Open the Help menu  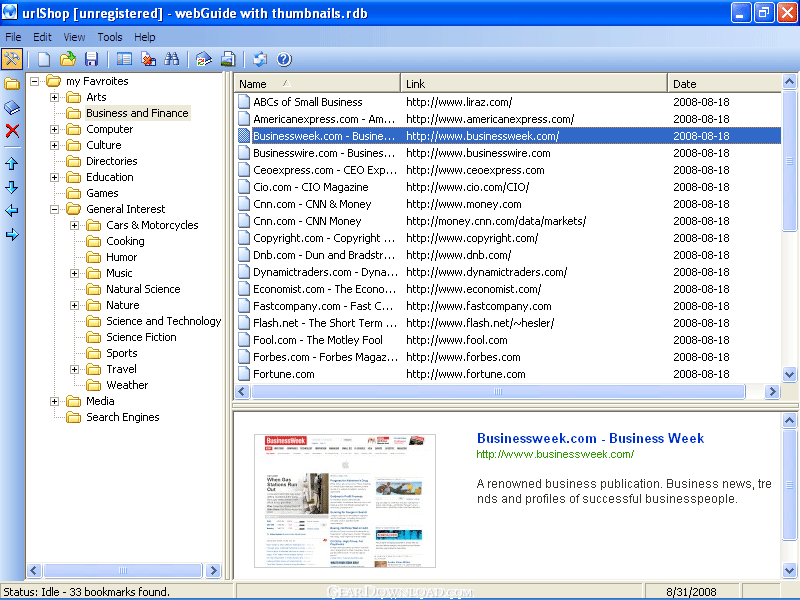coord(145,37)
